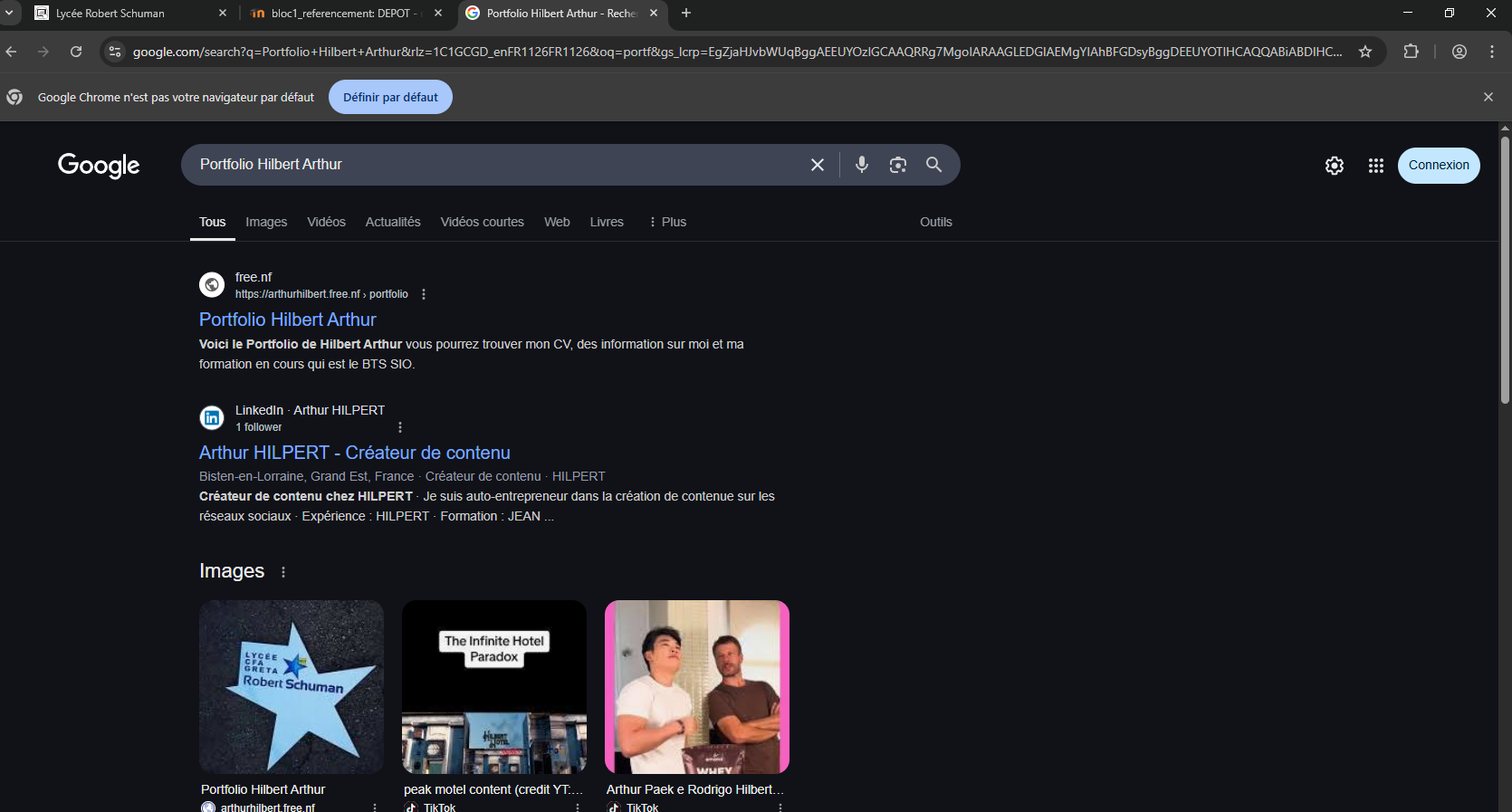Screen dimensions: 1512x812
Task: Click the Définir par défaut button
Action: 390,97
